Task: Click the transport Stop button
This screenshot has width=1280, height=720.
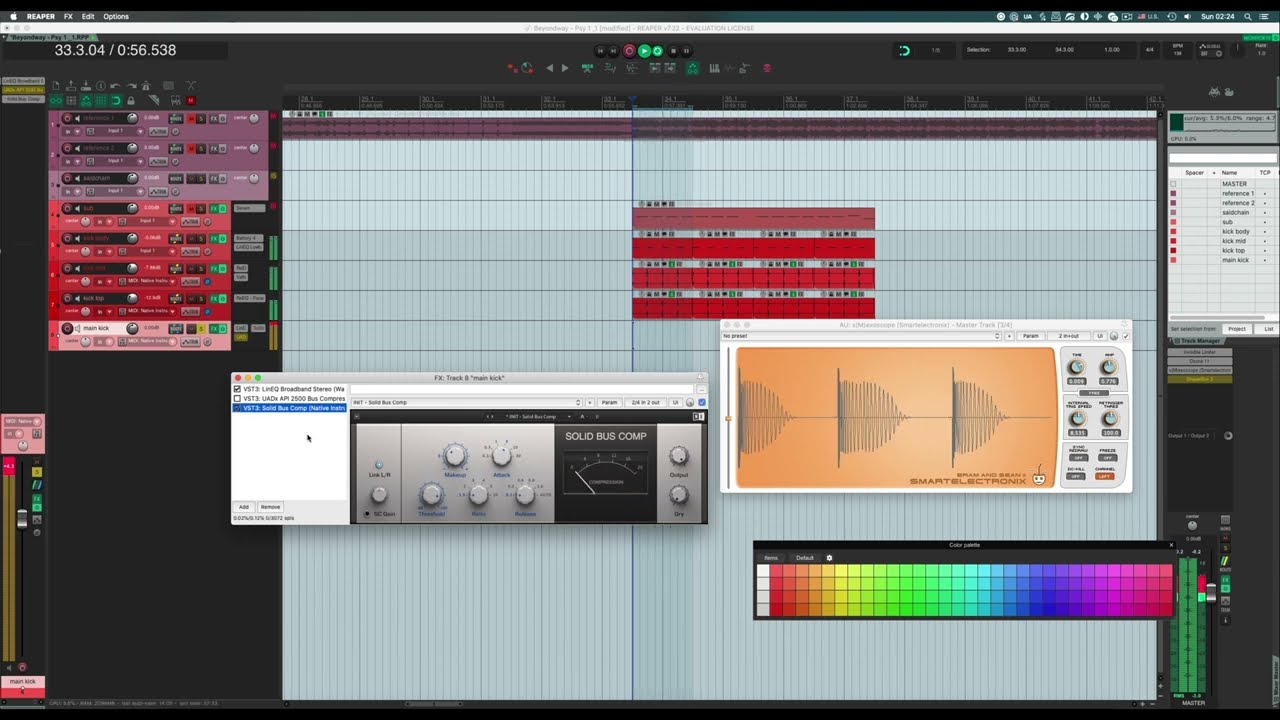Action: [673, 51]
